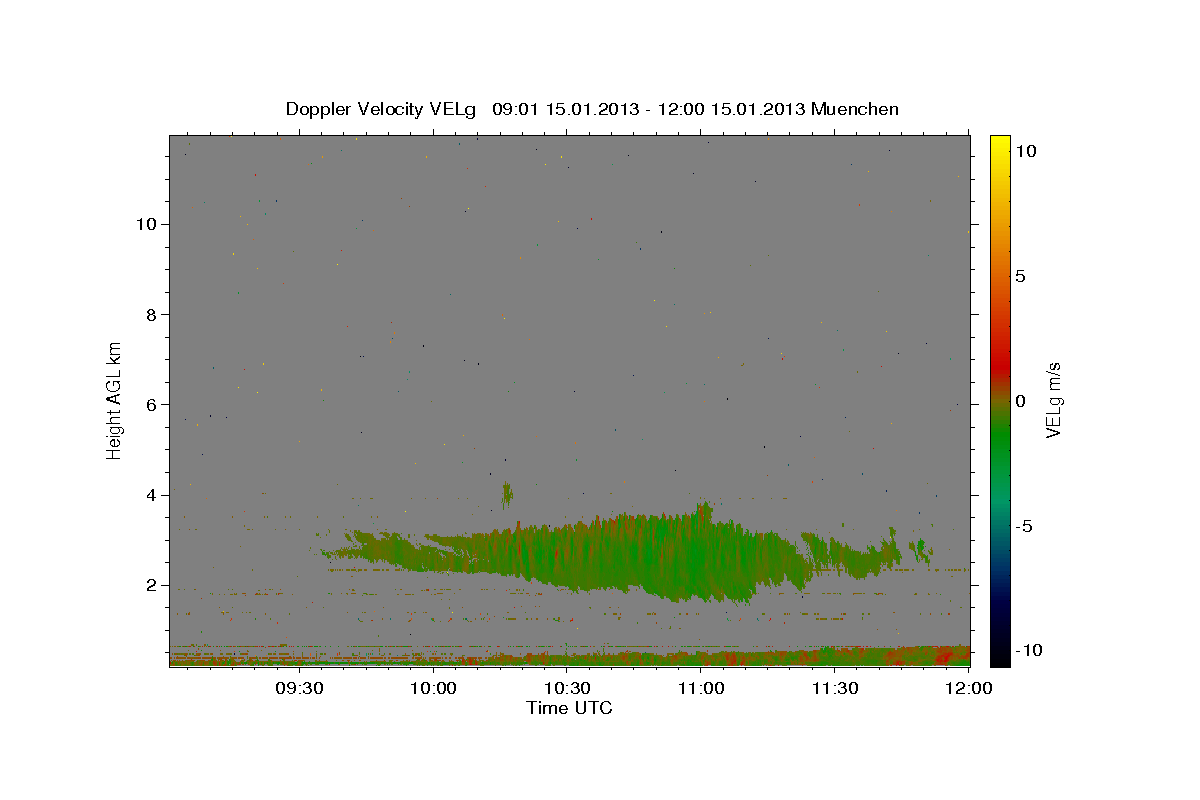
Task: Click the plot title 'Doppler Velocity VELg'
Action: coord(382,109)
